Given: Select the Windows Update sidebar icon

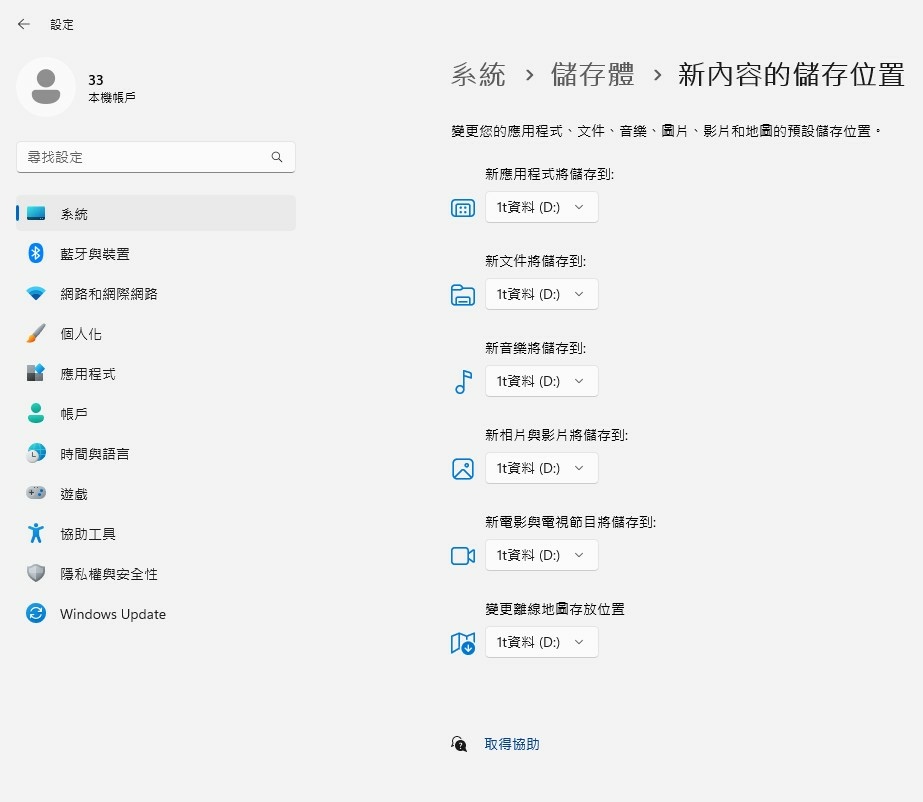Looking at the screenshot, I should pos(34,614).
